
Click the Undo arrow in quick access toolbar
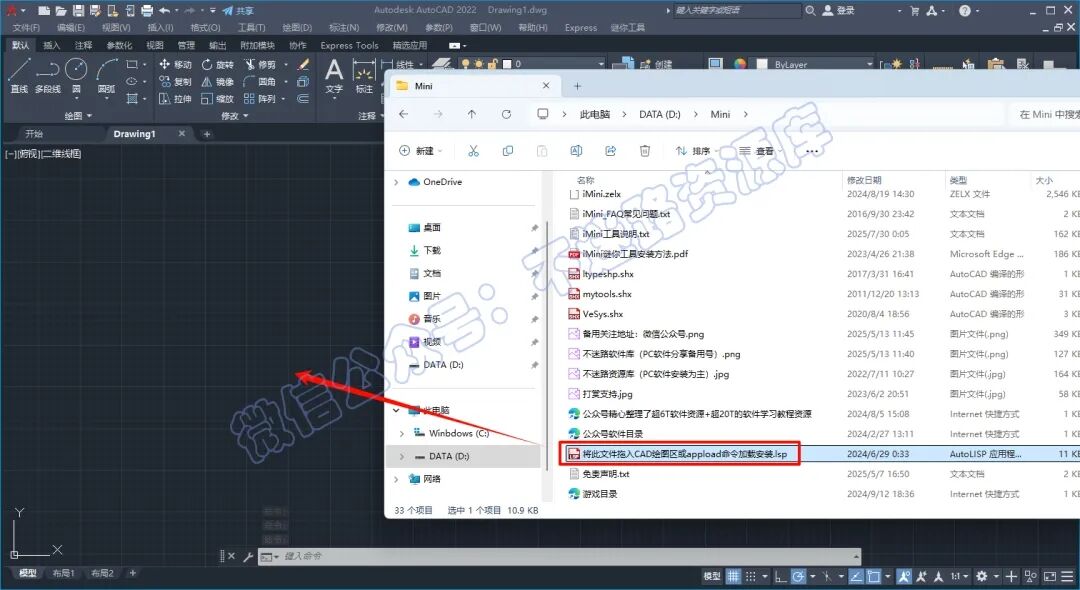tap(165, 10)
